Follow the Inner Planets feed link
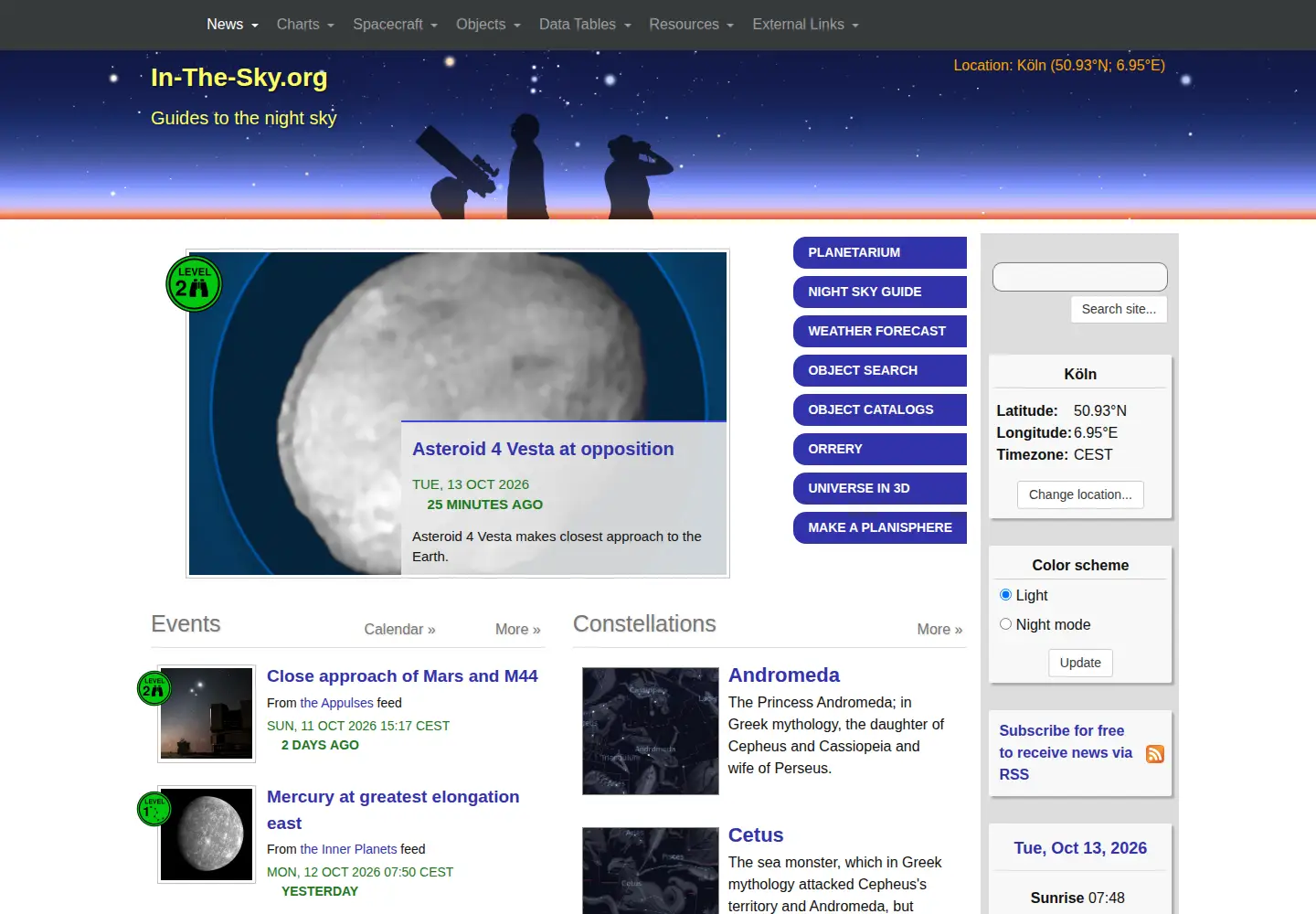 [x=349, y=849]
